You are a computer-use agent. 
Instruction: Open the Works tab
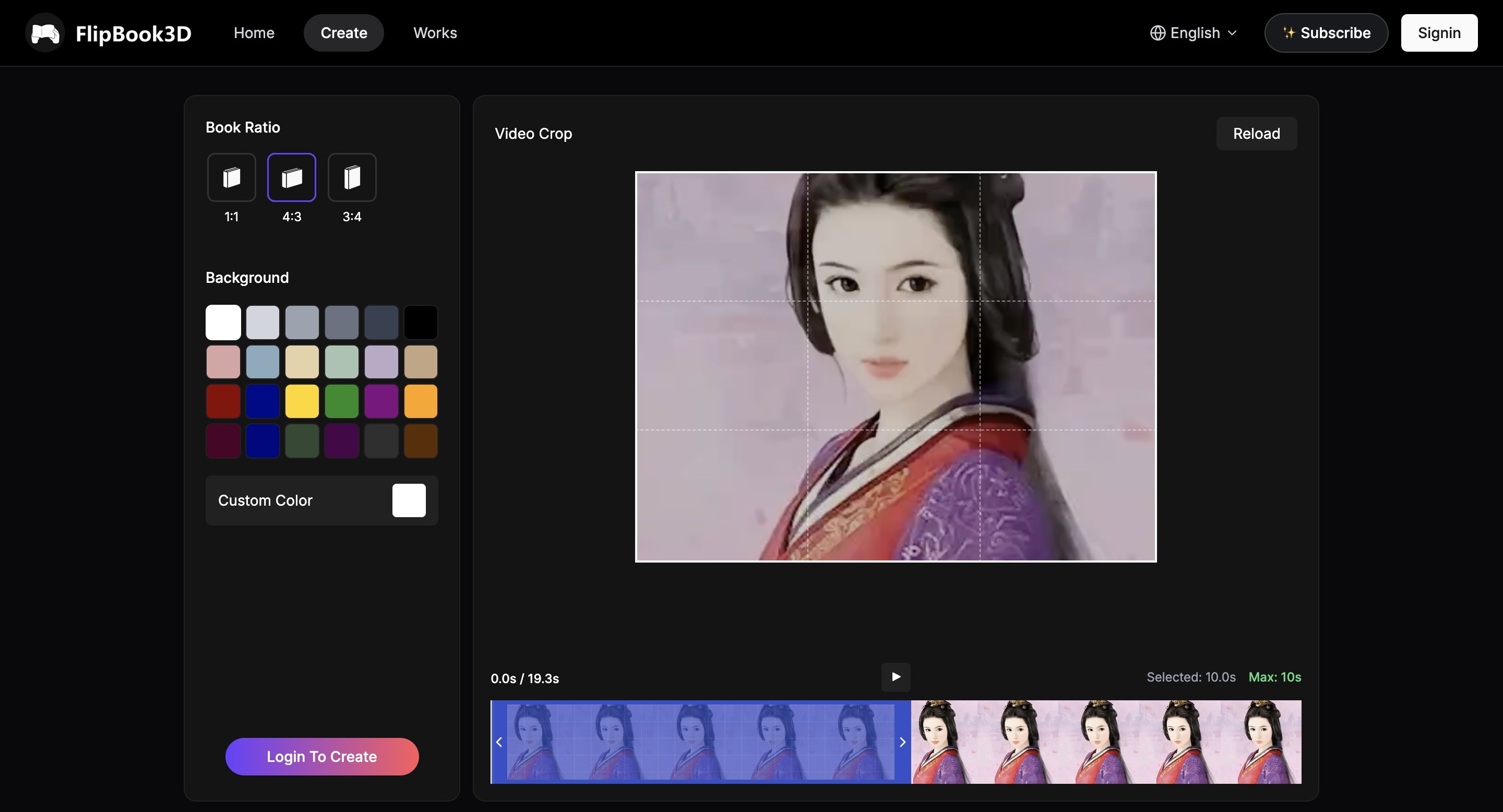435,33
